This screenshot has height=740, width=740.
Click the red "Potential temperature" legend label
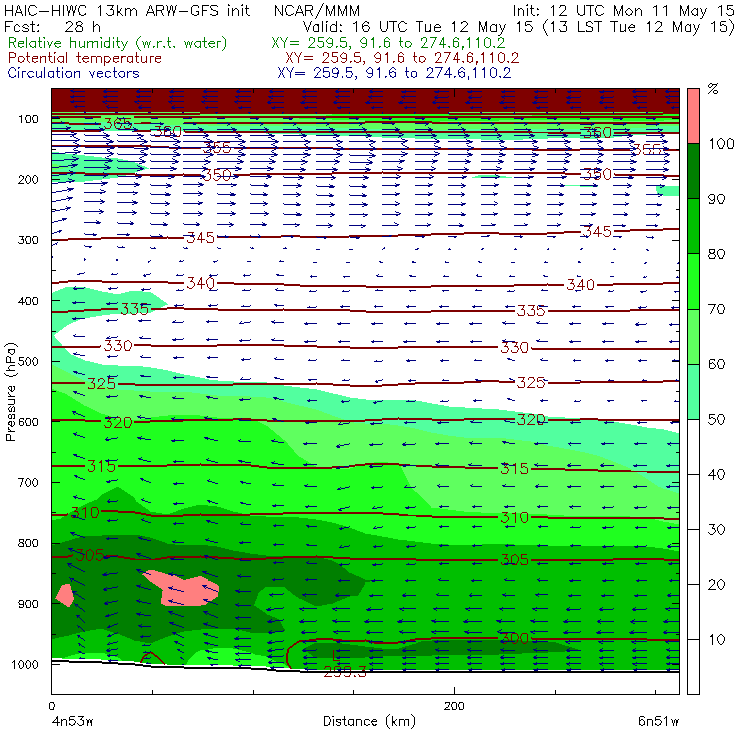[84, 58]
